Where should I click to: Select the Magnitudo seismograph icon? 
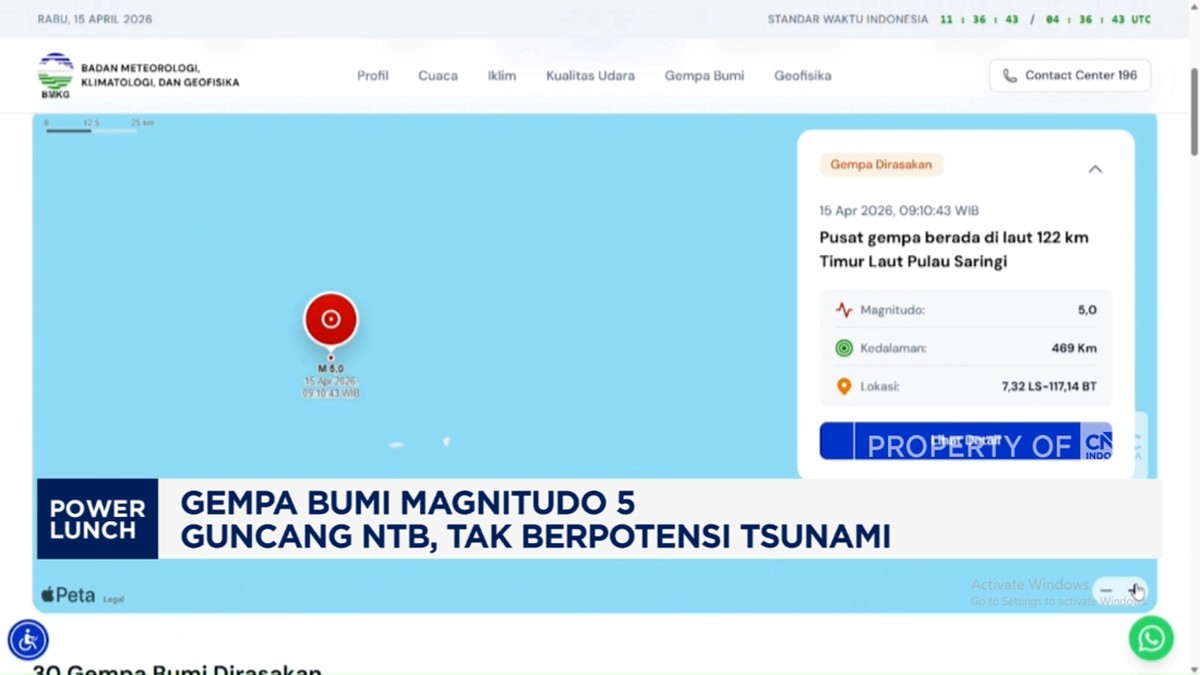pos(843,310)
